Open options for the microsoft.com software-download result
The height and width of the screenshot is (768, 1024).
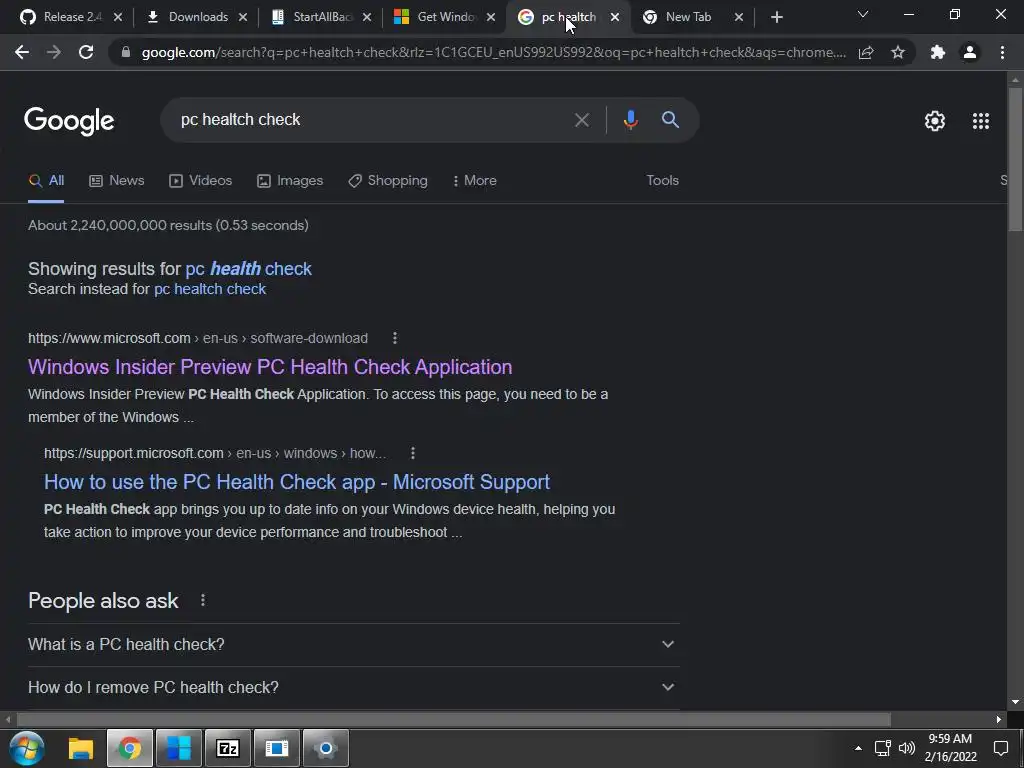point(394,338)
